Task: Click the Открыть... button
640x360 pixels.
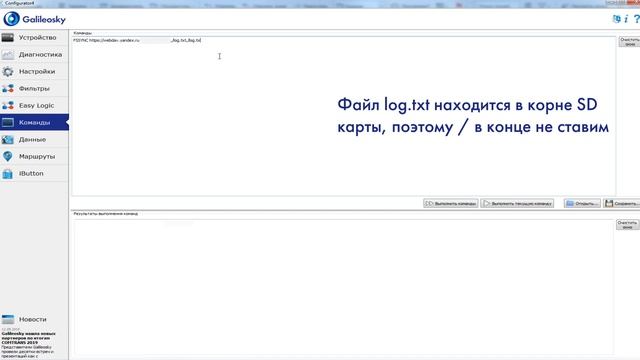Action: pyautogui.click(x=582, y=203)
